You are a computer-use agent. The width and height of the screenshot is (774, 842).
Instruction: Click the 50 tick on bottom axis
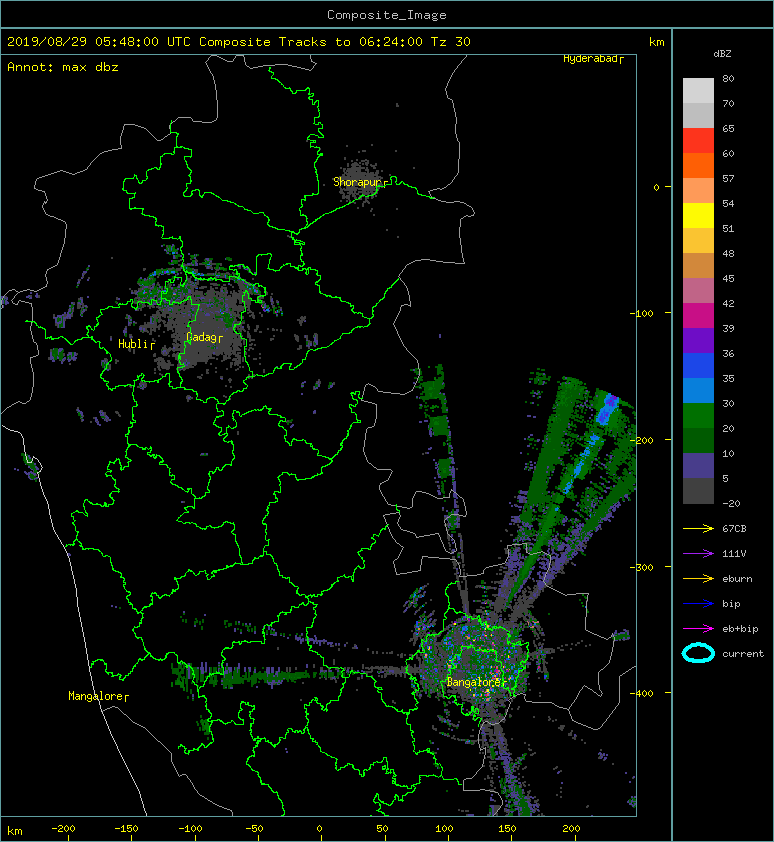tap(382, 829)
